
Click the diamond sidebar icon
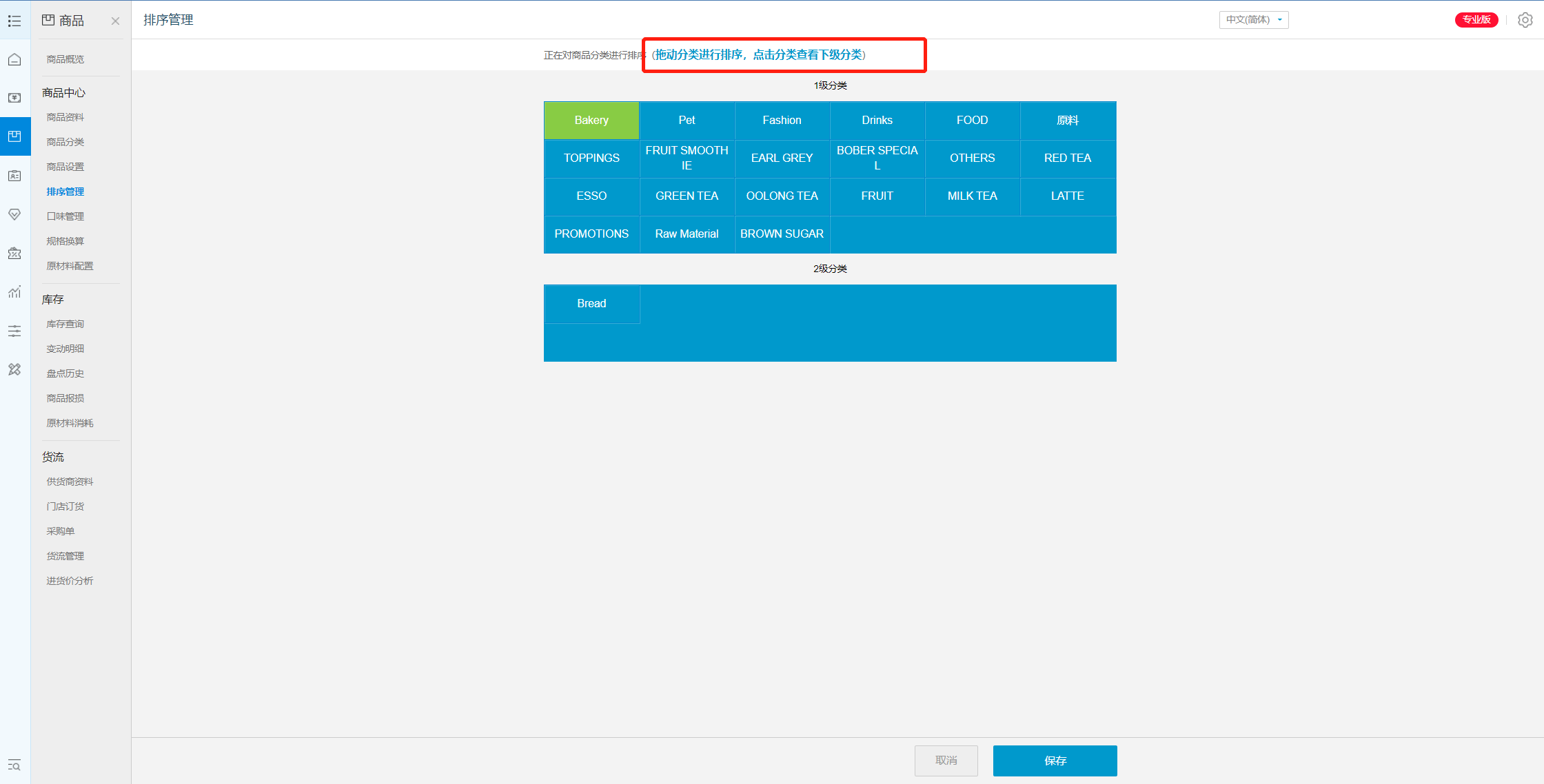point(14,214)
